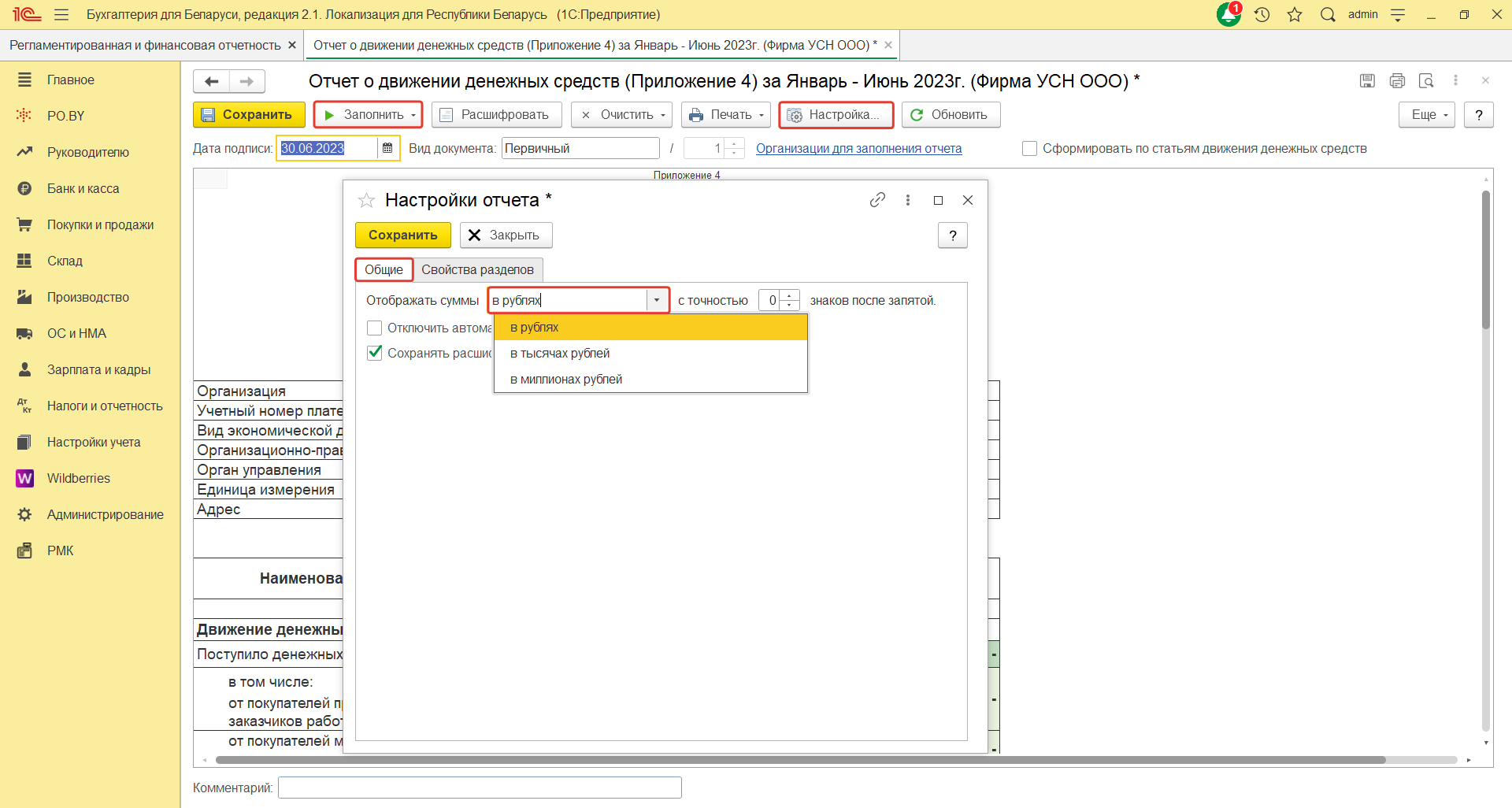
Task: Open 'Налоги и отчетность' sidebar section
Action: pyautogui.click(x=105, y=406)
